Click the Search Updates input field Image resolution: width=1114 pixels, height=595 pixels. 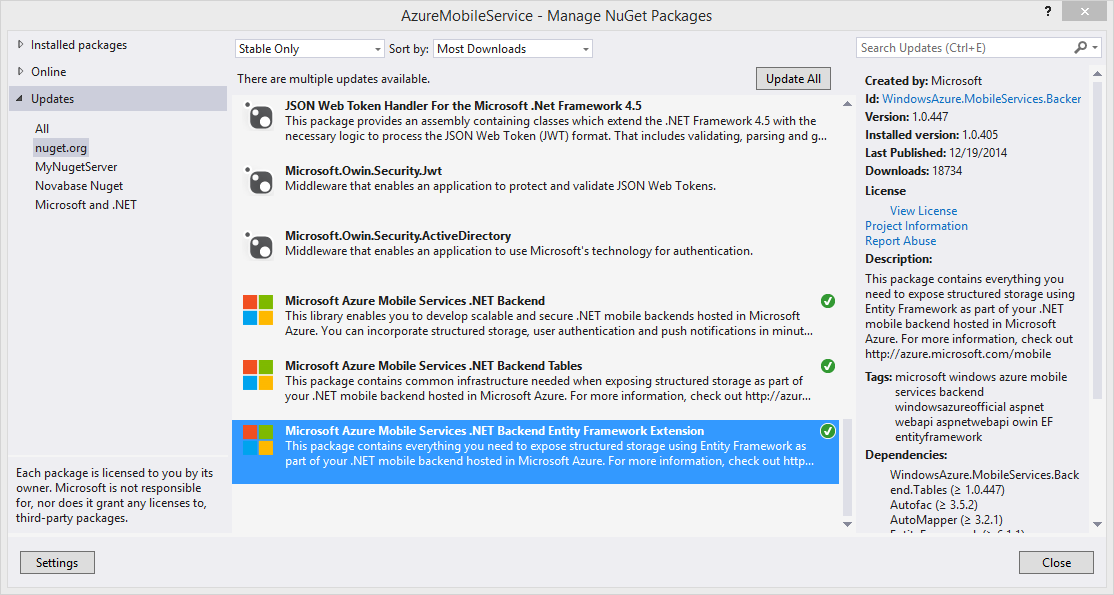(x=963, y=48)
